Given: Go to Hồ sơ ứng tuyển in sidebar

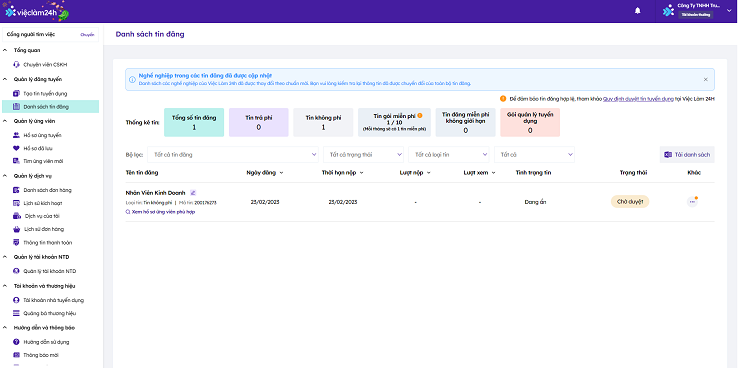Looking at the screenshot, I should 42,135.
